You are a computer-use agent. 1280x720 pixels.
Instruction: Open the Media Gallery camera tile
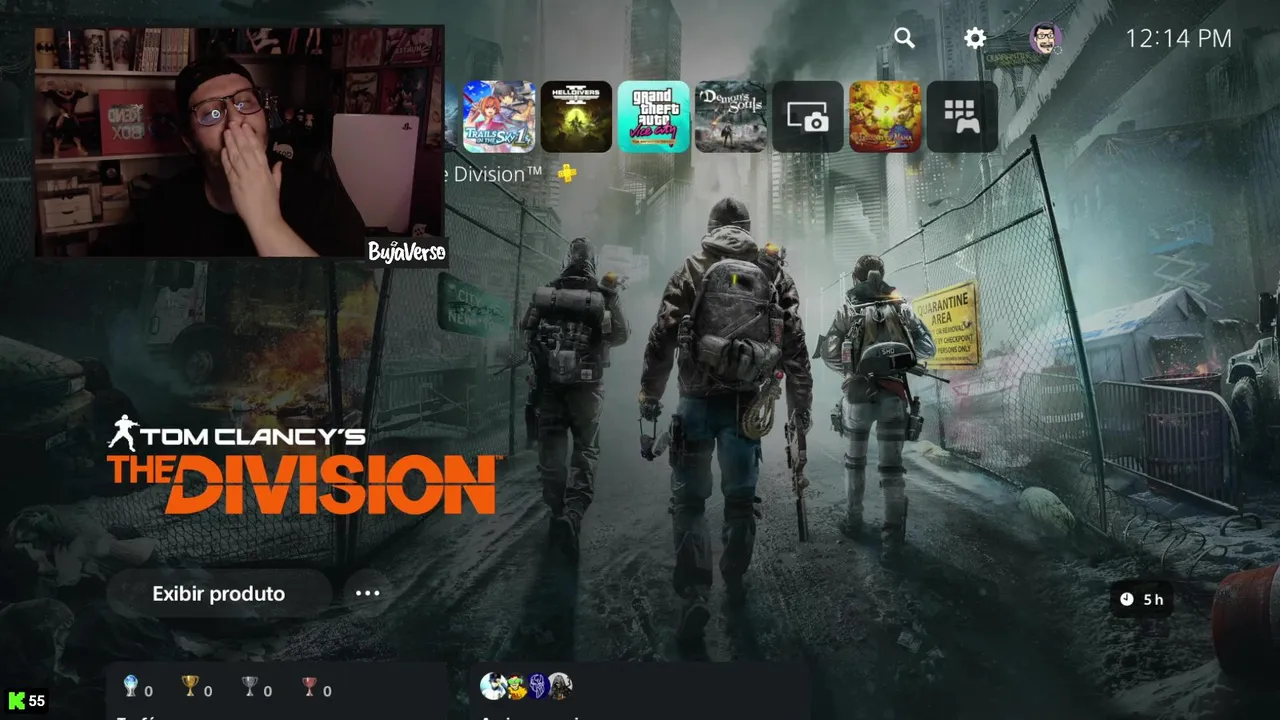click(x=808, y=117)
